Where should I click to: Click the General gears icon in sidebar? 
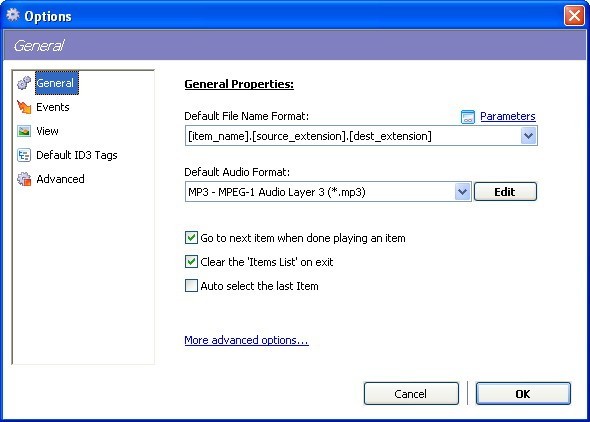click(x=24, y=83)
